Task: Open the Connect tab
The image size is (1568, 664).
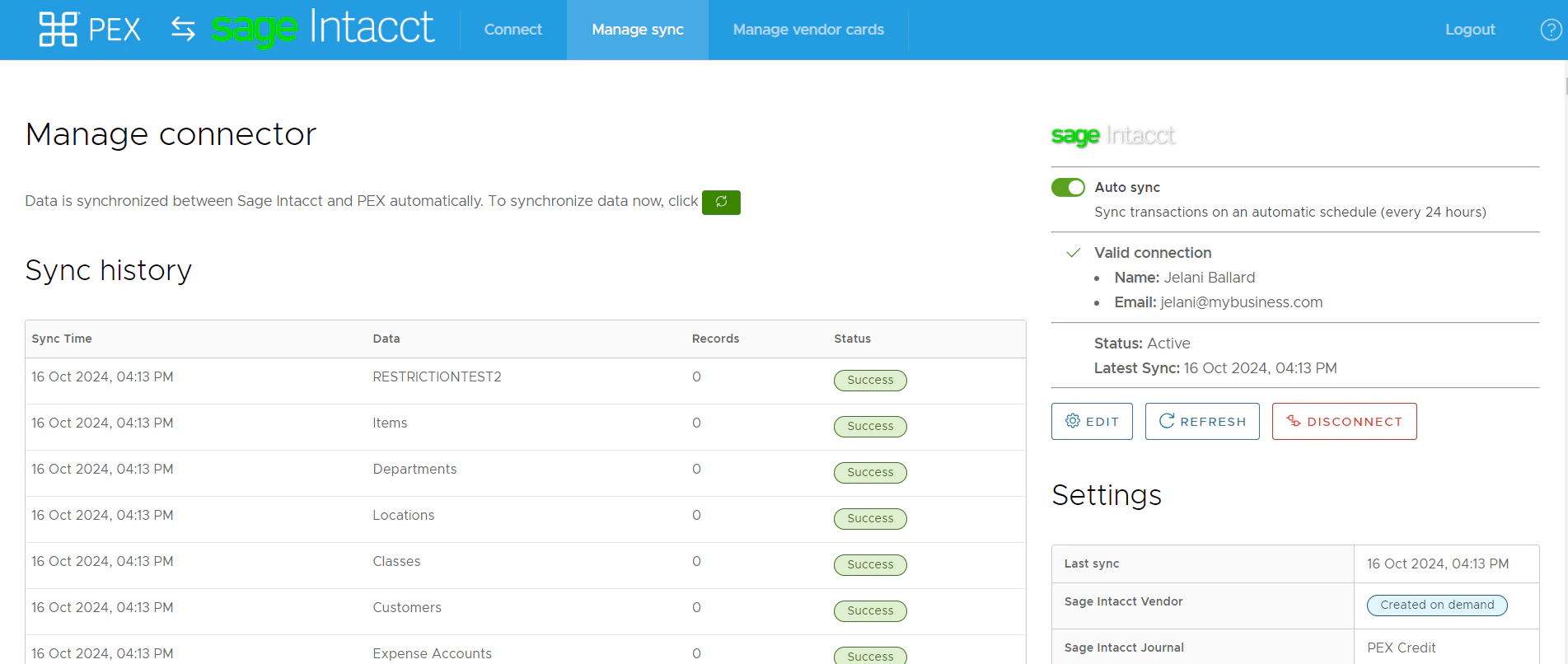Action: click(513, 30)
